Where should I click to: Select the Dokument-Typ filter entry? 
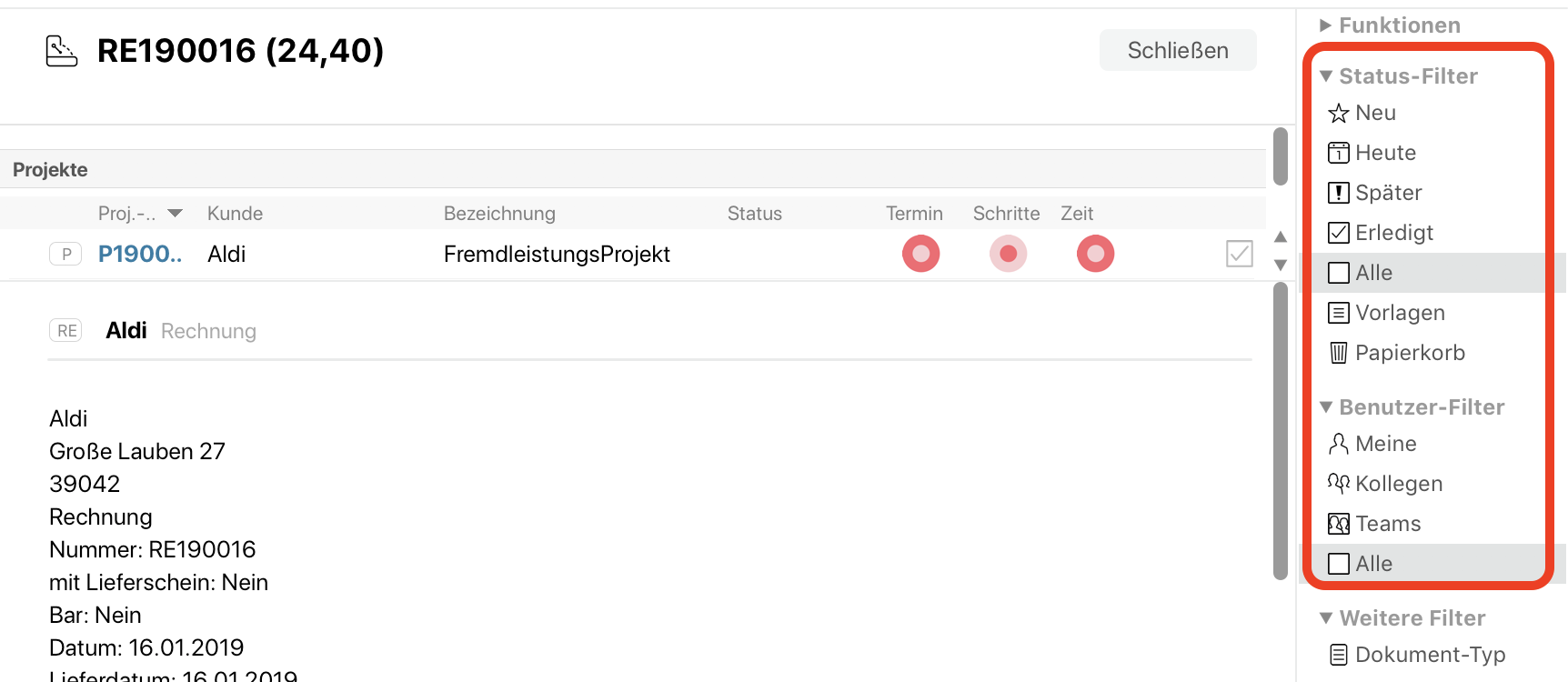coord(1430,655)
